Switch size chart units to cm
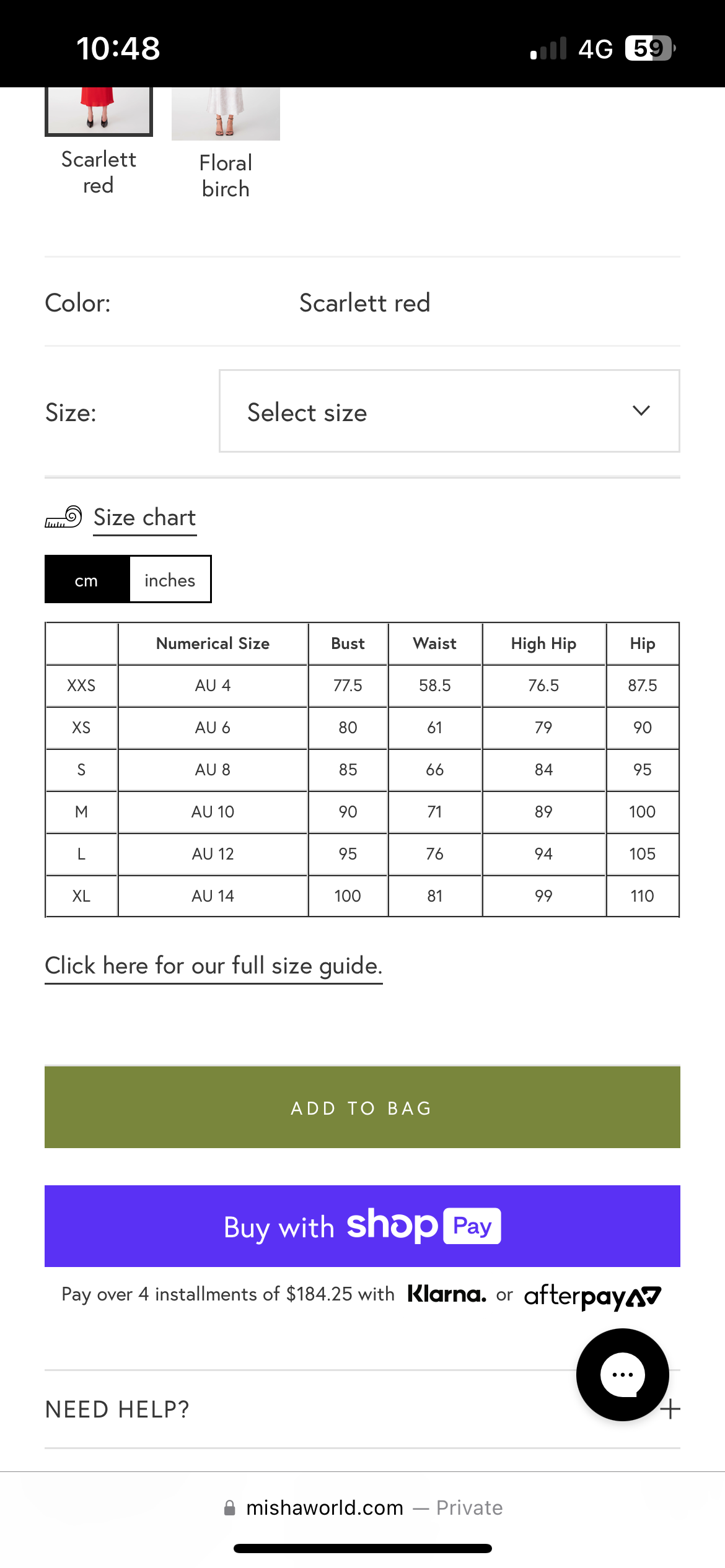This screenshot has height=1568, width=725. (87, 580)
